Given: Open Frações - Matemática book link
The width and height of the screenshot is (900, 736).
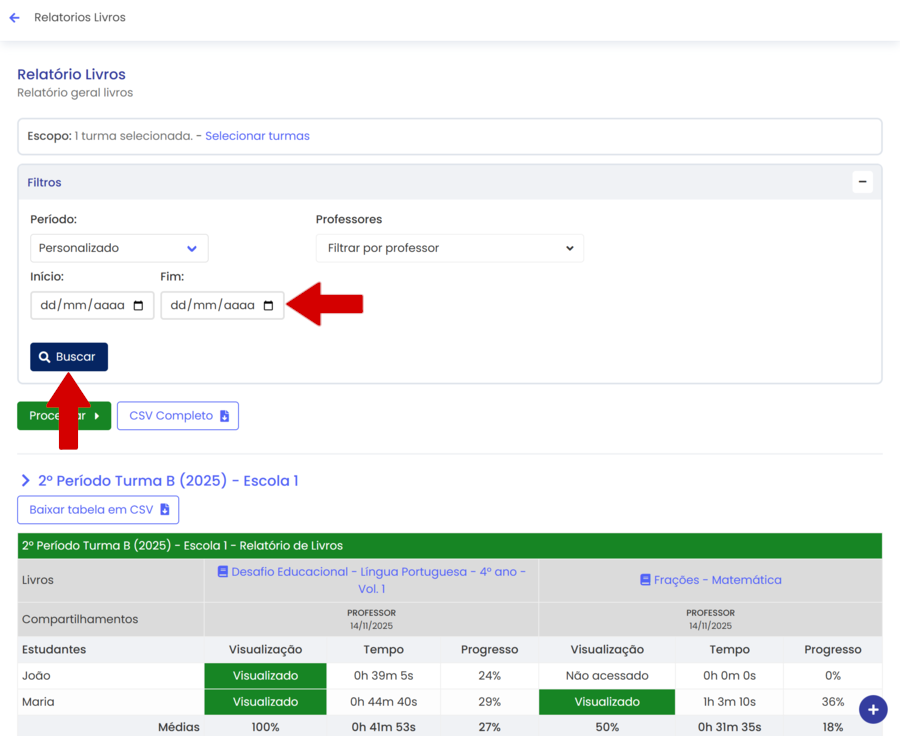Looking at the screenshot, I should point(710,580).
